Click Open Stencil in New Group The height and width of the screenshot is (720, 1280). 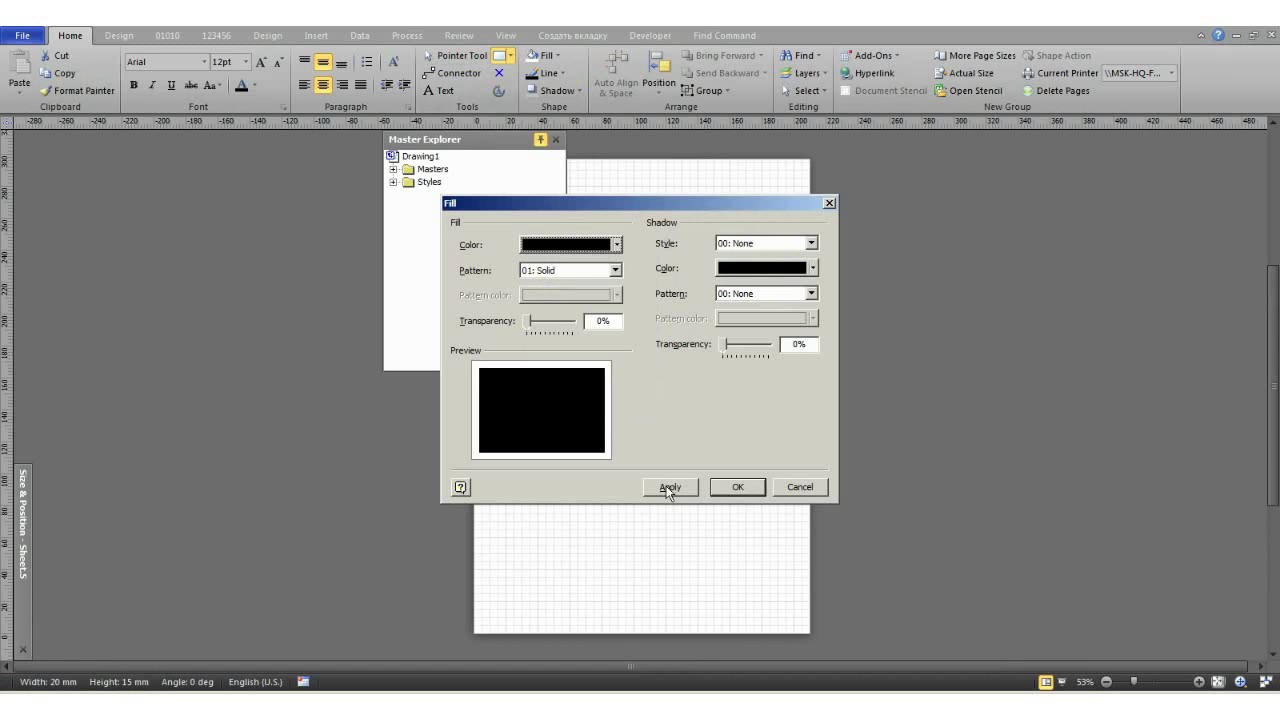coord(968,90)
